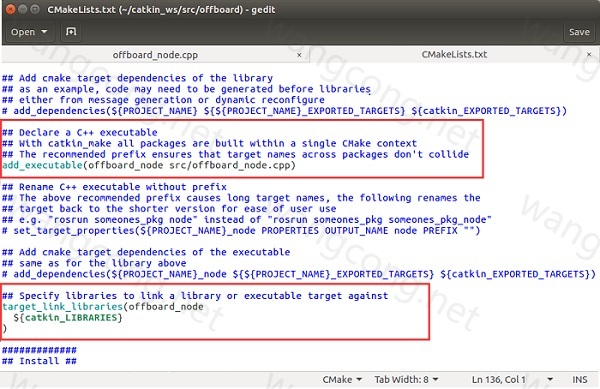The width and height of the screenshot is (600, 389).
Task: Close the CMakeLists.txt tab
Action: (x=589, y=55)
